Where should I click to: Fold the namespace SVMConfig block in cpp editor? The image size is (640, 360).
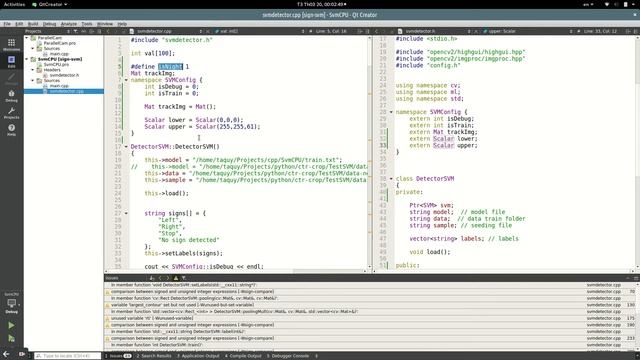[126, 80]
